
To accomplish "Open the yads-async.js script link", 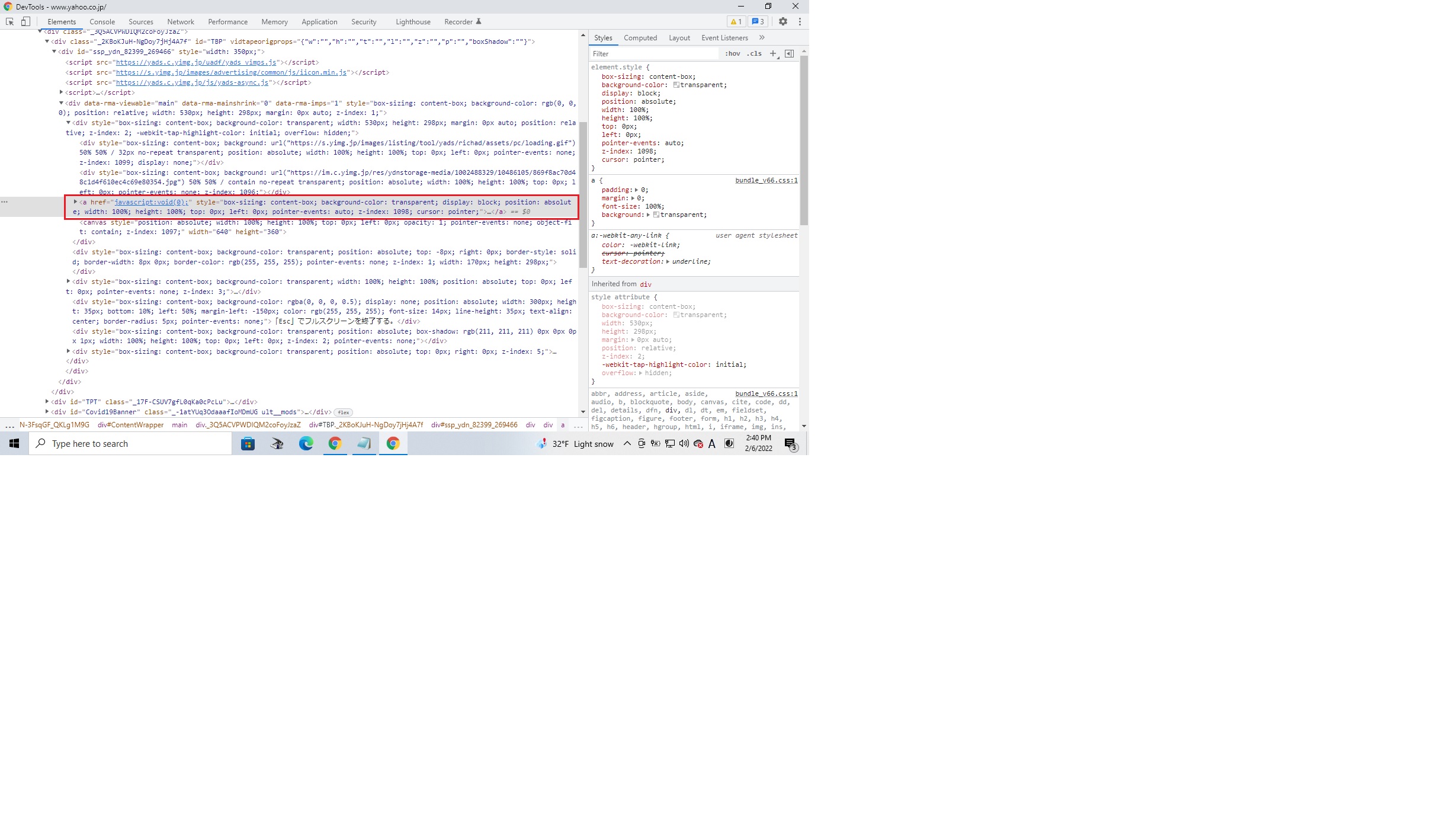I will [x=192, y=82].
